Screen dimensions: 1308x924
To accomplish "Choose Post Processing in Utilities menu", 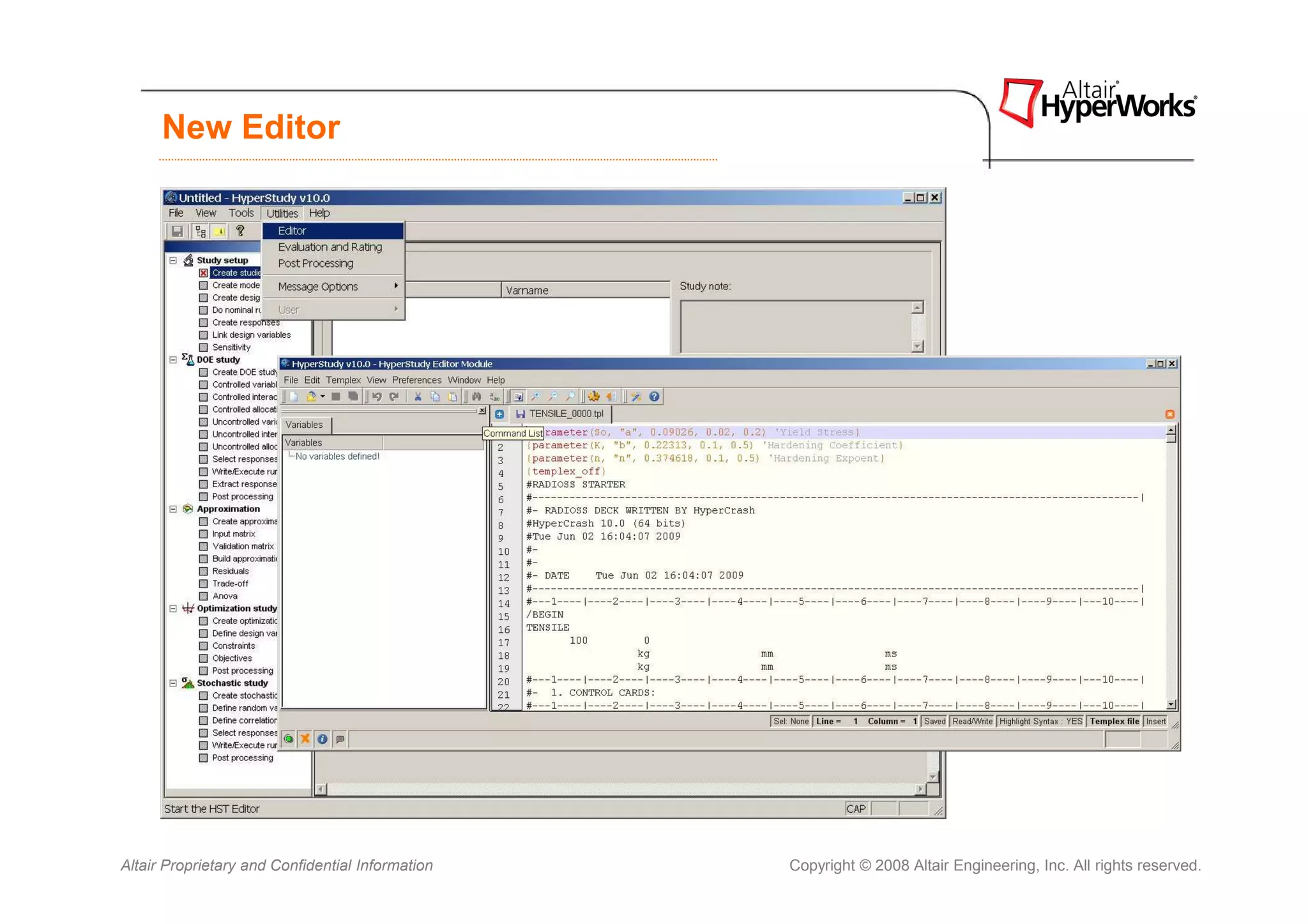I will pos(333,263).
